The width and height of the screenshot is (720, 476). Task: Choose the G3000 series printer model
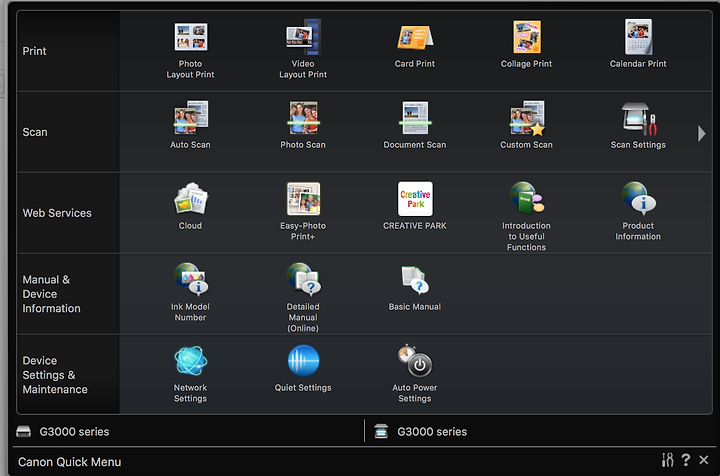click(63, 431)
